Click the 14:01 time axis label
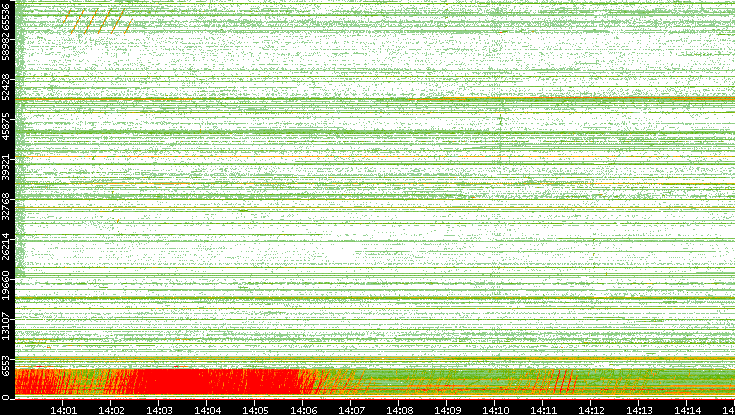Viewport: 735px width, 415px height. tap(63, 411)
